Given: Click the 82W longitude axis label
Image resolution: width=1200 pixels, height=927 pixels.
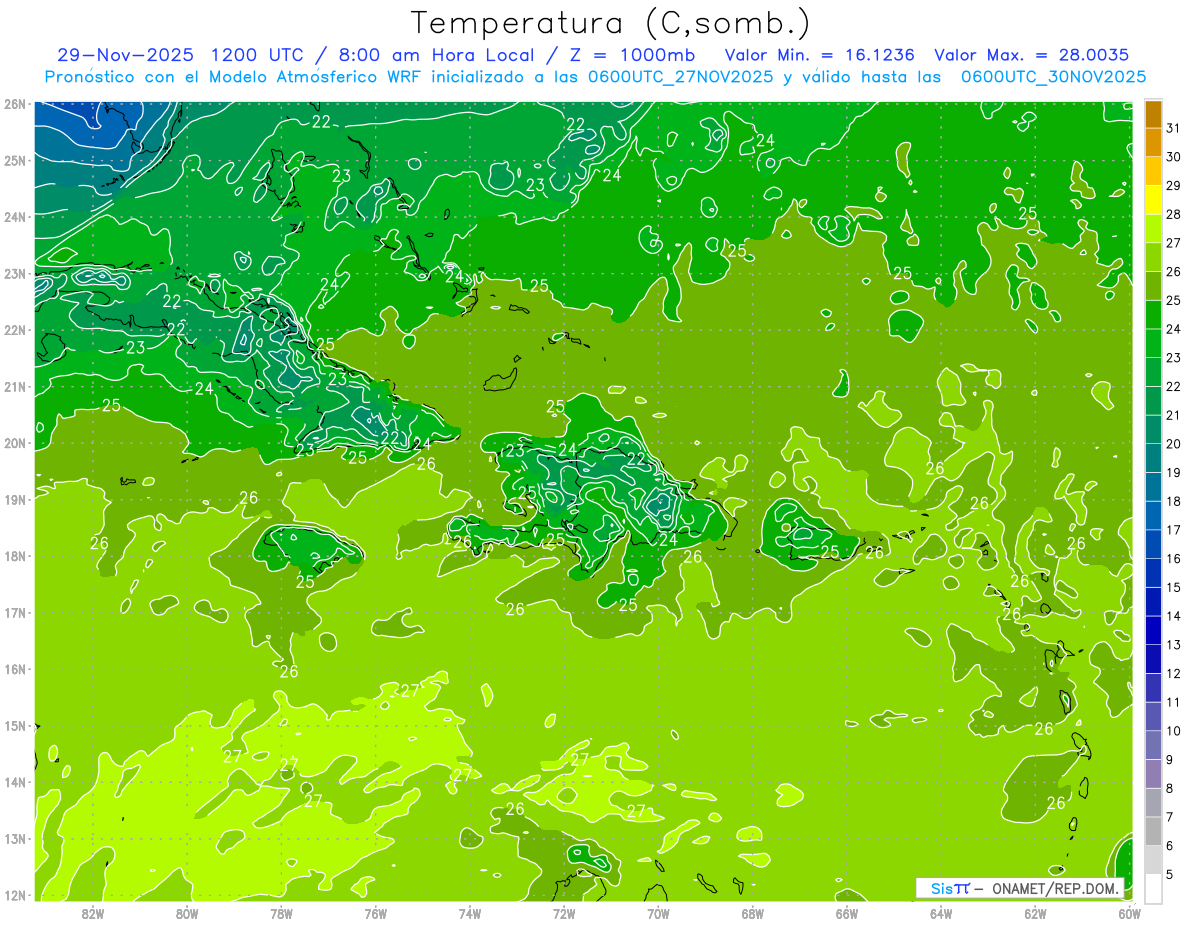Looking at the screenshot, I should [x=92, y=912].
